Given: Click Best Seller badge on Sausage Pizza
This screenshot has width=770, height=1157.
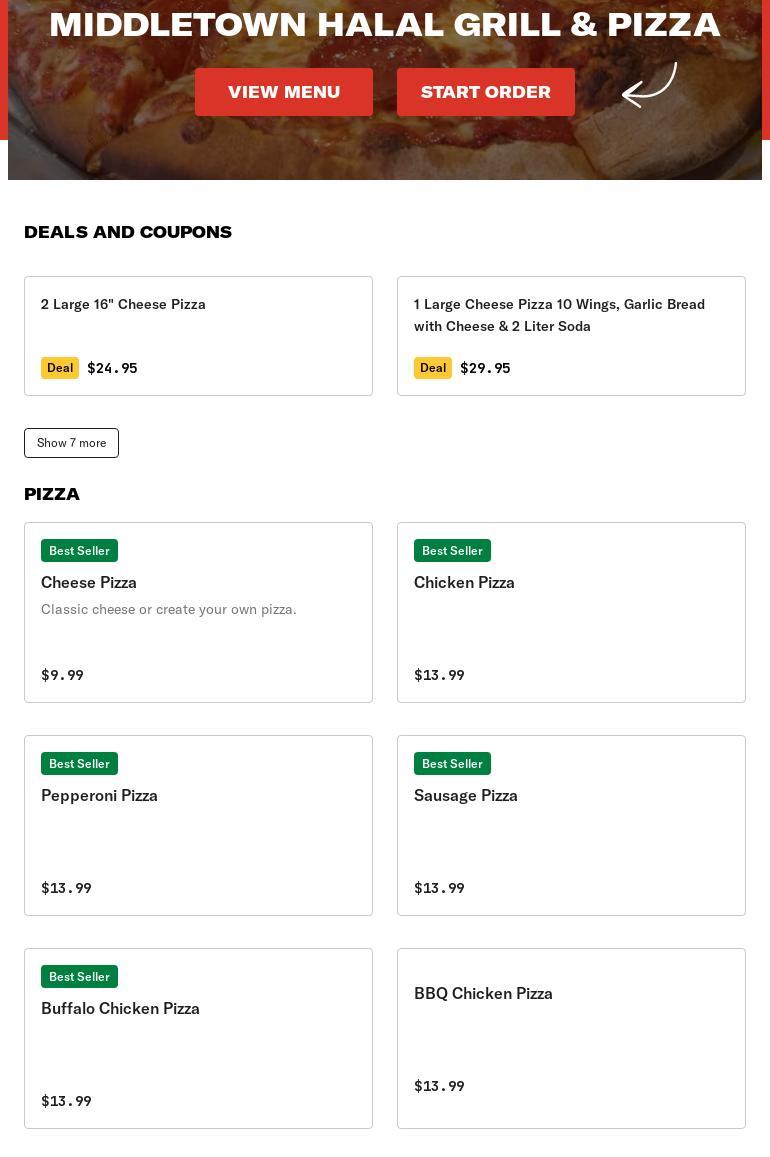Looking at the screenshot, I should pyautogui.click(x=452, y=764).
